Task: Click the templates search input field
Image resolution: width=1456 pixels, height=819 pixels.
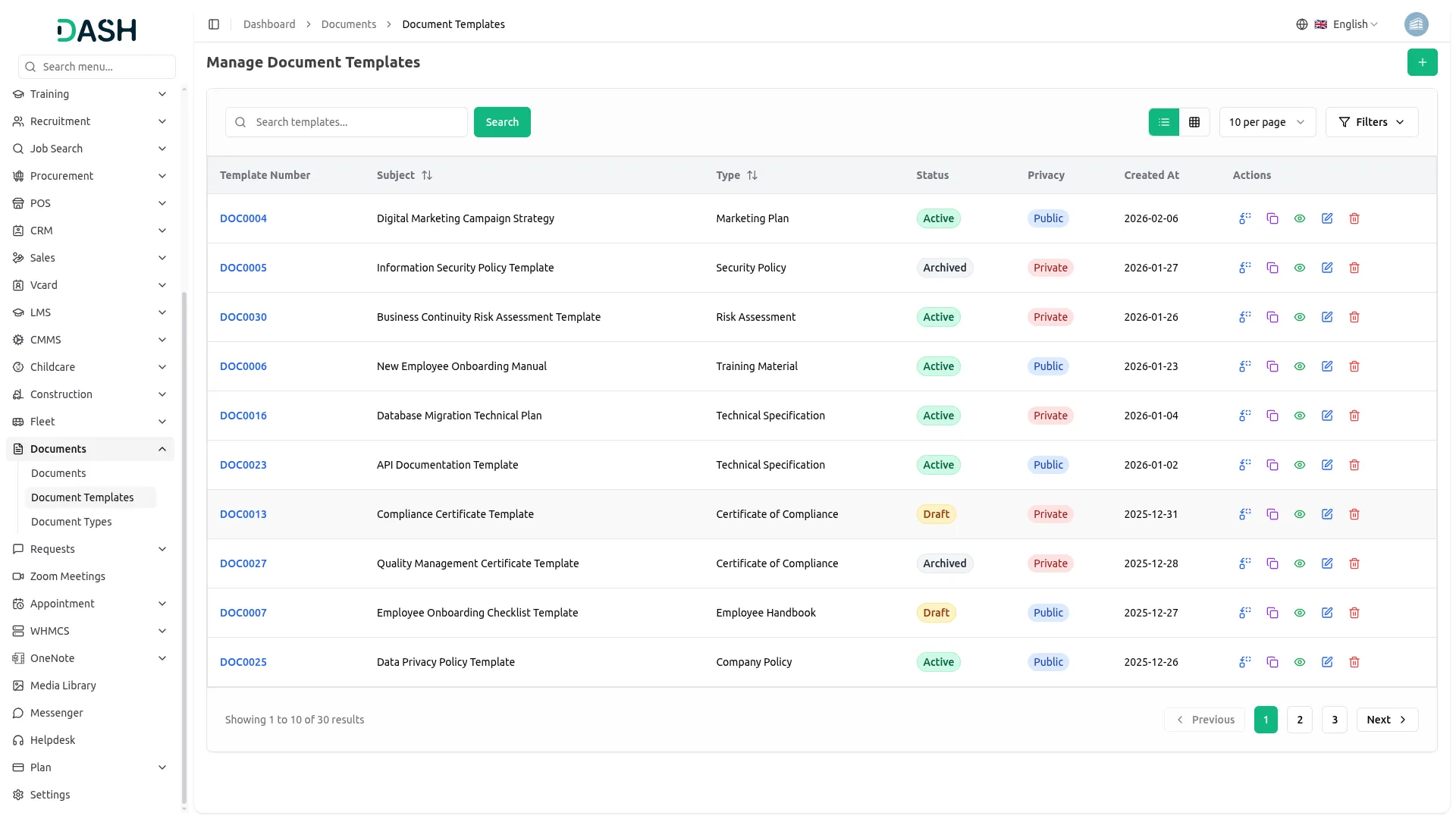Action: click(x=346, y=121)
